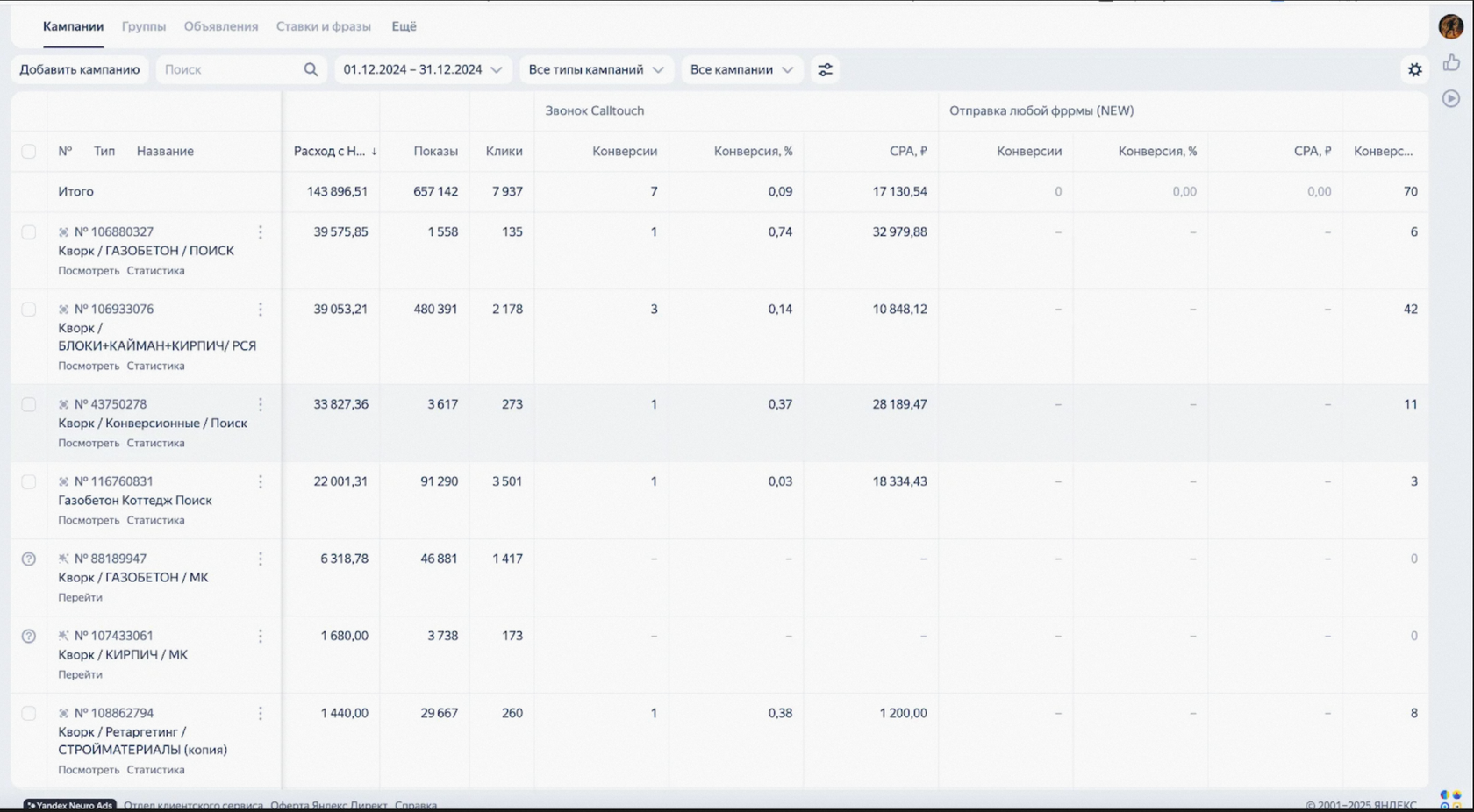Click campaign type icon beside № 107433061
This screenshot has width=1474, height=812.
(x=63, y=636)
